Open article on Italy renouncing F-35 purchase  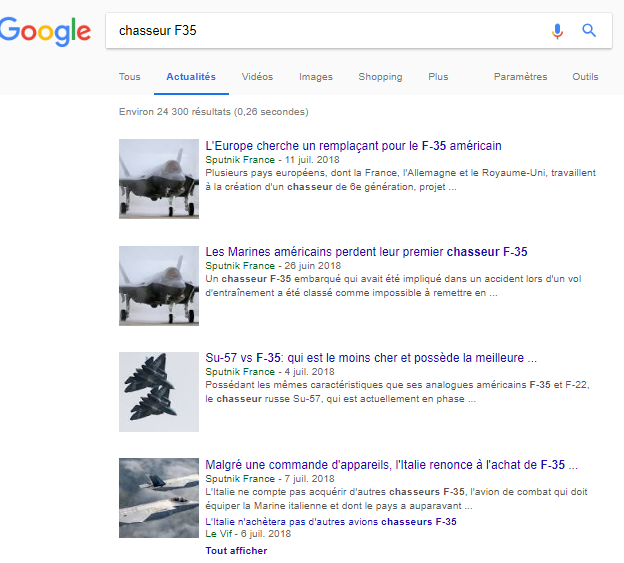(391, 465)
